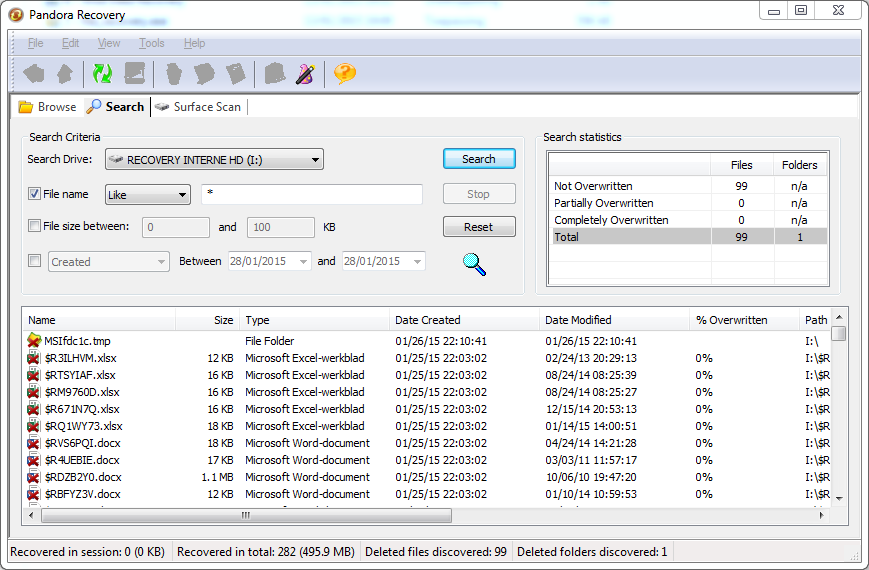869x570 pixels.
Task: Click the file icon of $R3ILHVM.xlsx
Action: pos(34,358)
